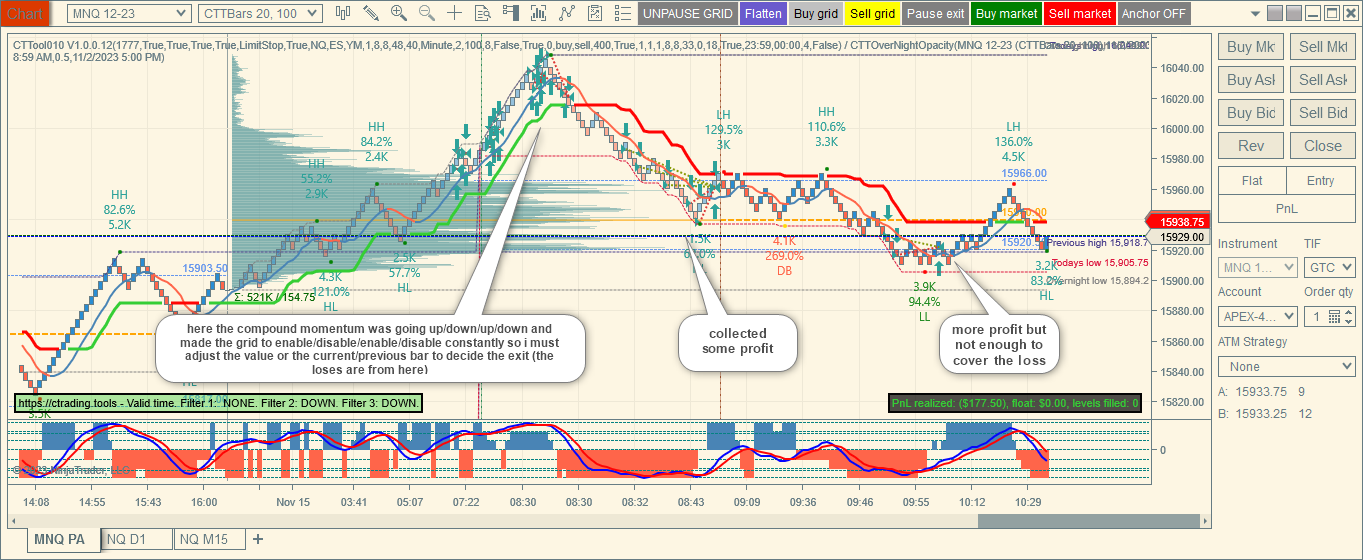
Task: Click the Sell Ask button
Action: [x=1323, y=80]
